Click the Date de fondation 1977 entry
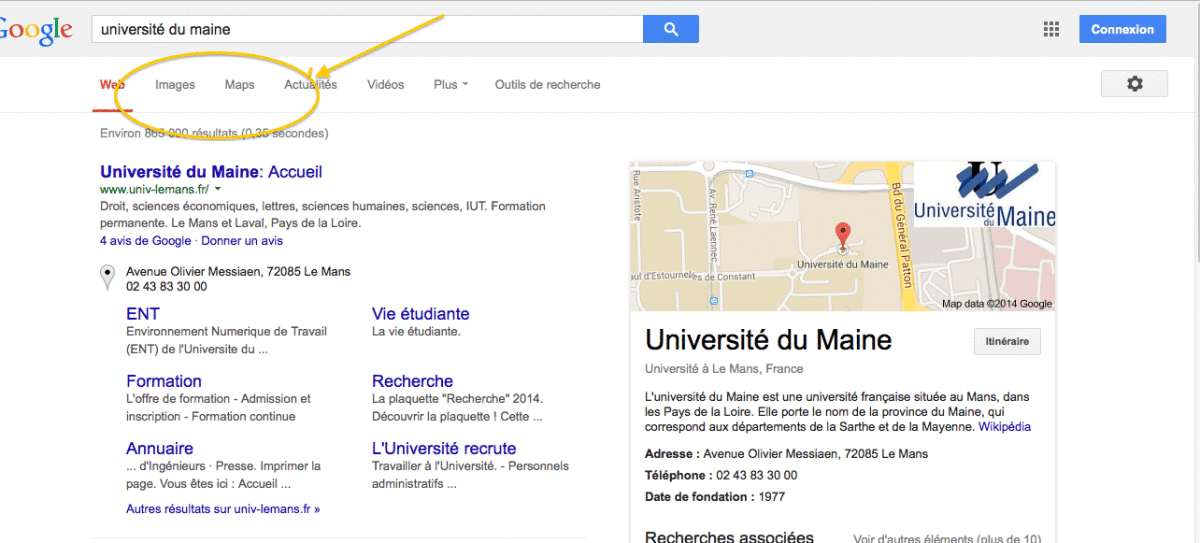The image size is (1200, 543). pyautogui.click(x=715, y=497)
